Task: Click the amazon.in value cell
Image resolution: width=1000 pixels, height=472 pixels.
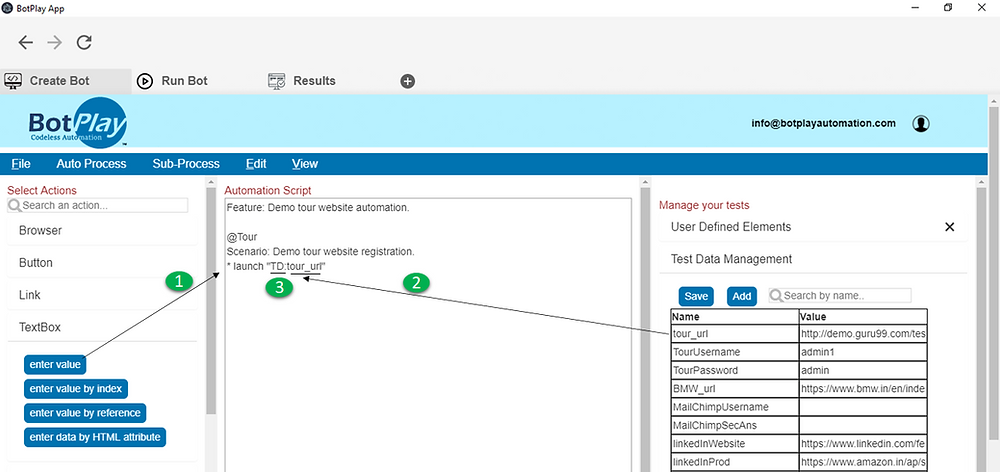Action: click(x=864, y=461)
